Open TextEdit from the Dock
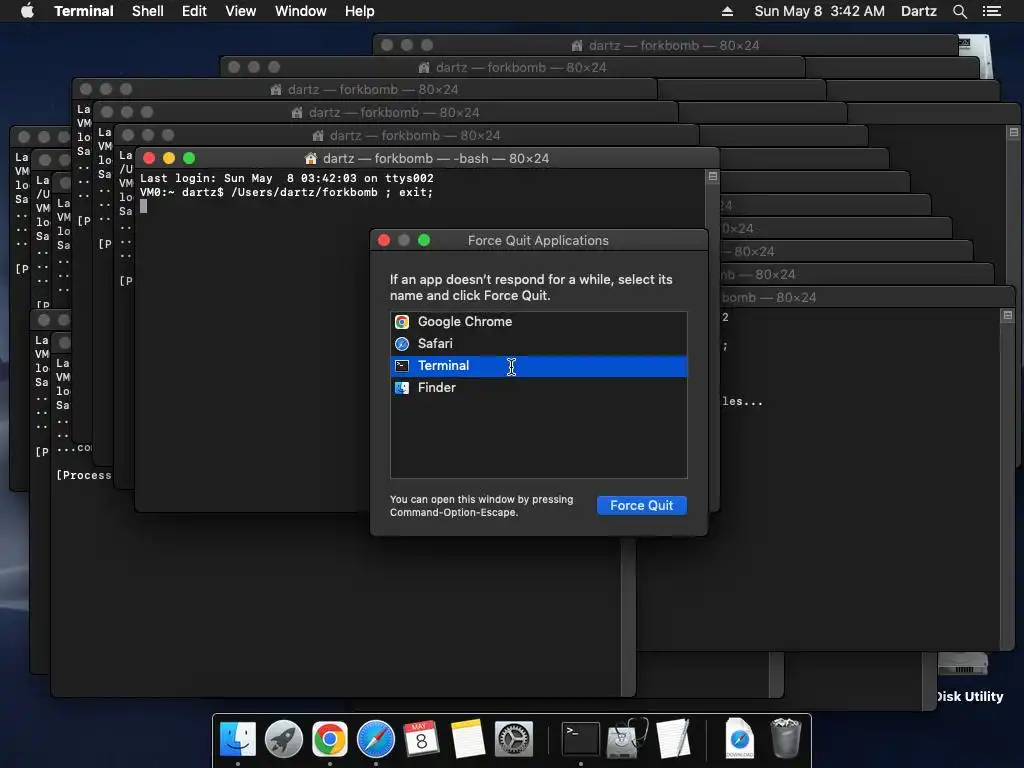Viewport: 1024px width, 768px height. (673, 739)
